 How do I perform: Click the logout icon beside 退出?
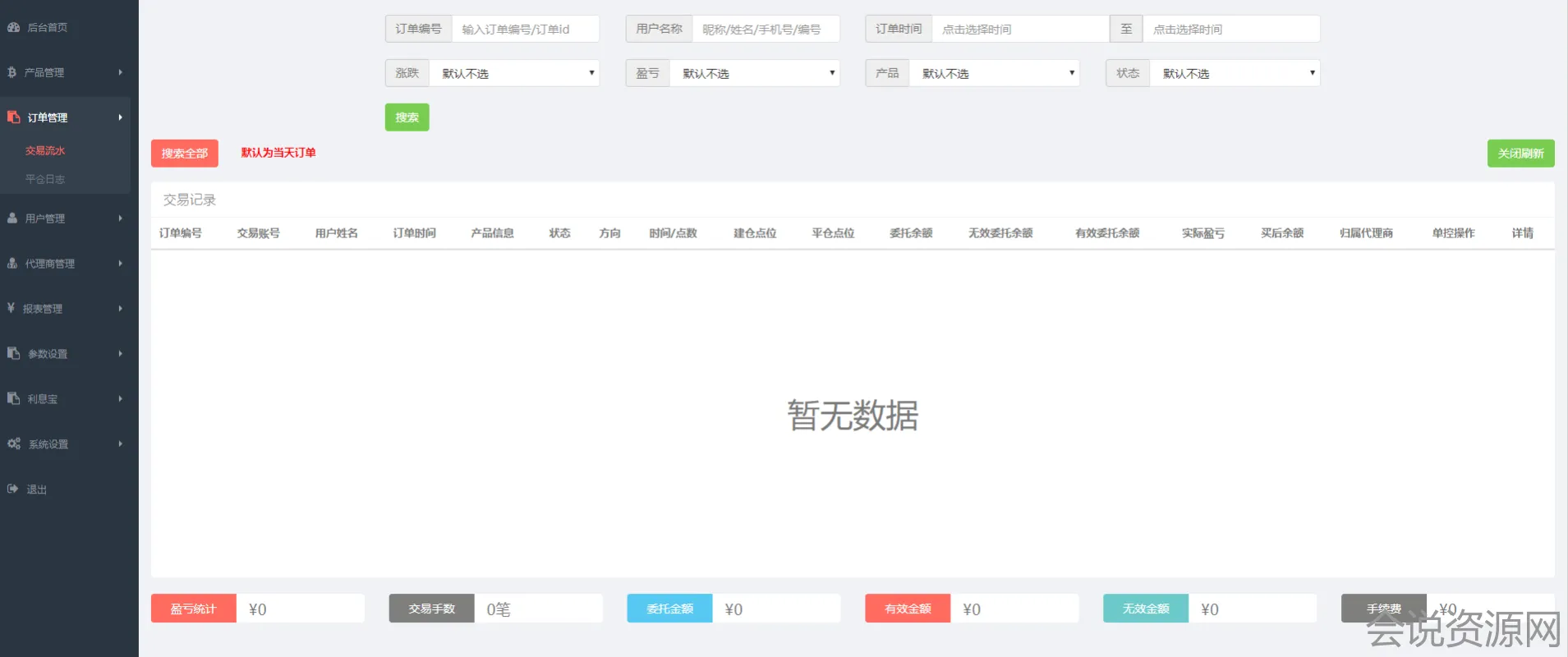(12, 489)
